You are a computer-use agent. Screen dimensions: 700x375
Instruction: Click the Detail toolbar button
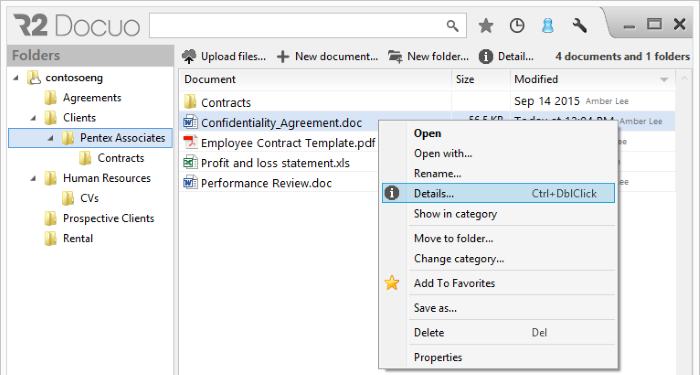[506, 57]
